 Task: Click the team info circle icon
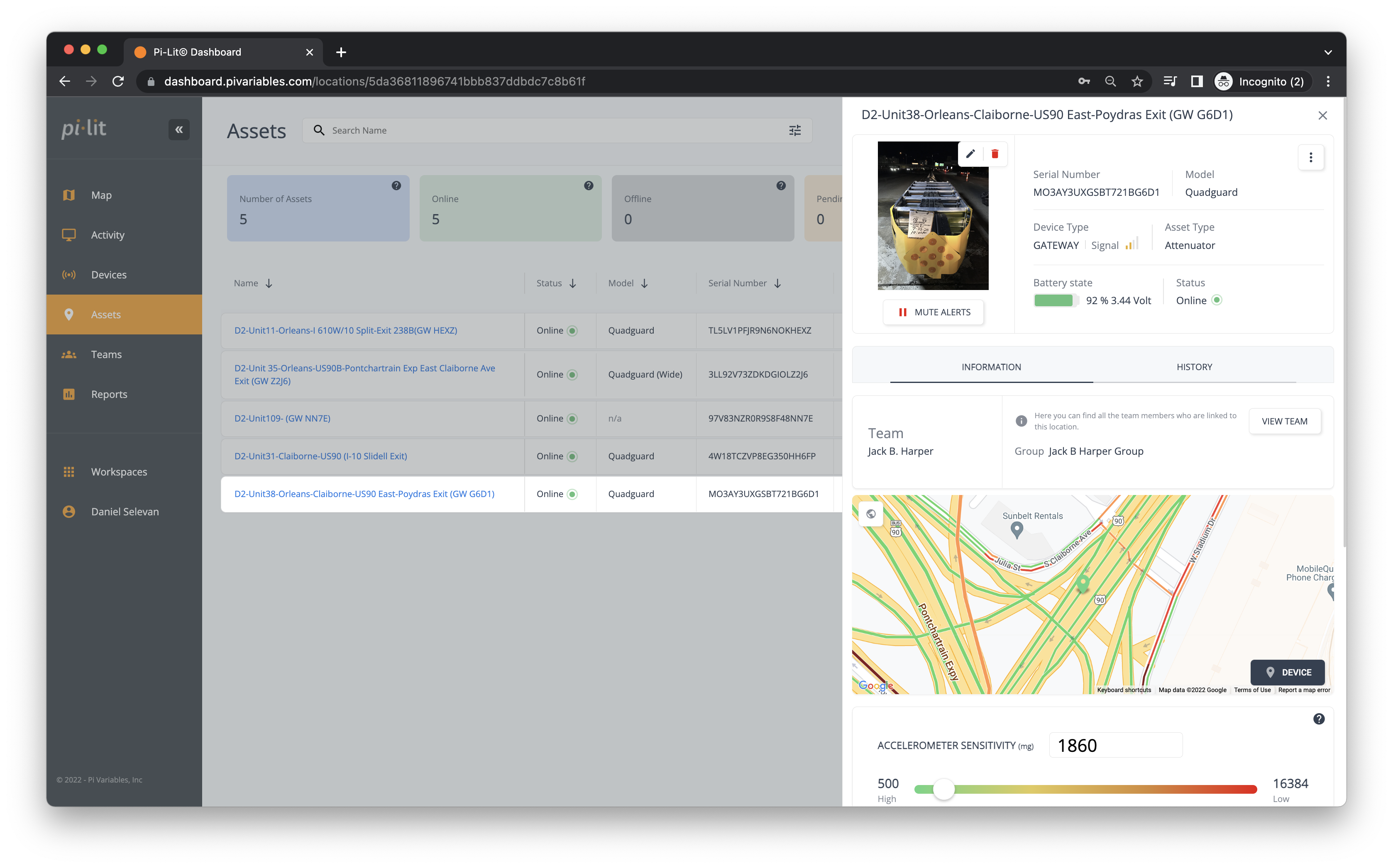(x=1021, y=421)
